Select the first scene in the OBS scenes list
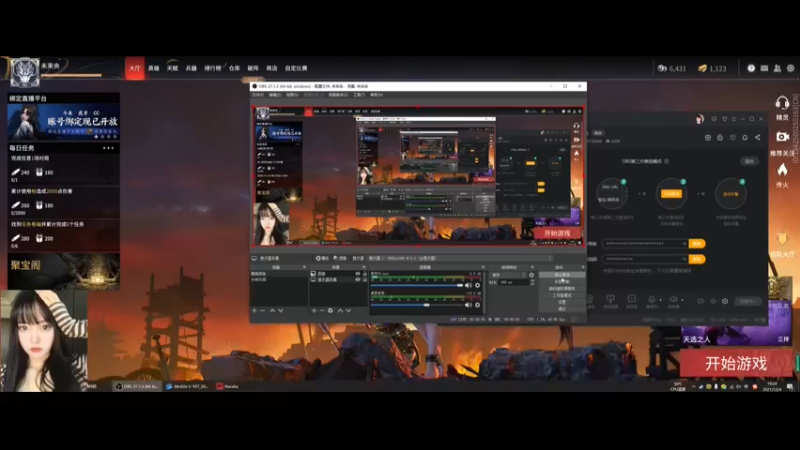The image size is (800, 450). click(x=279, y=274)
